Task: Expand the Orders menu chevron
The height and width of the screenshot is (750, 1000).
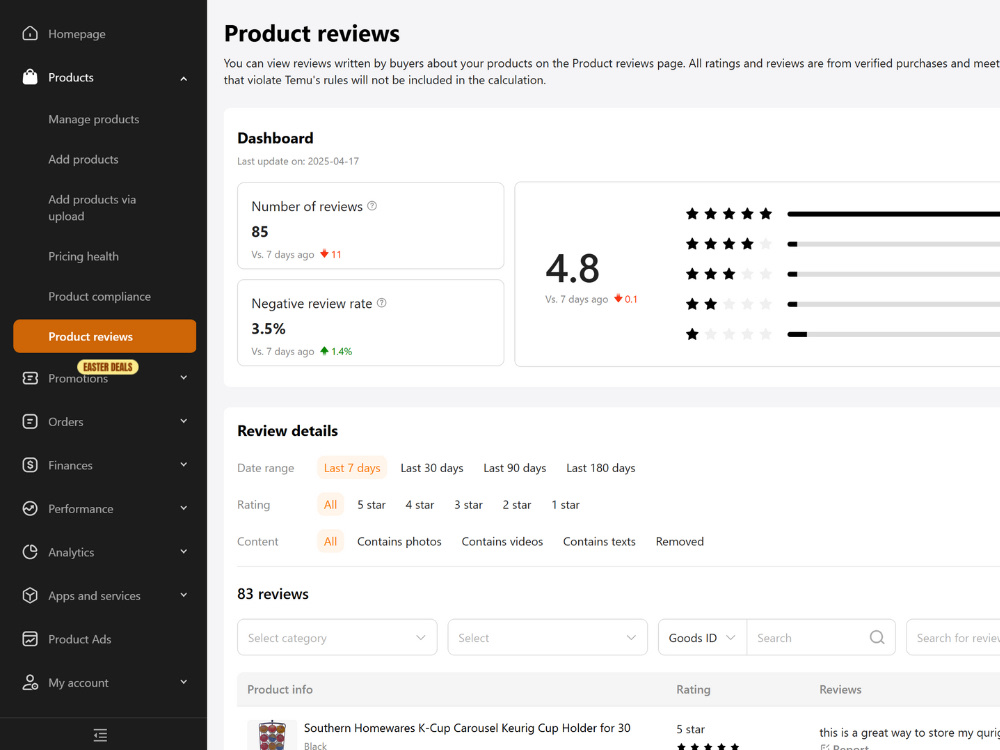Action: 184,421
